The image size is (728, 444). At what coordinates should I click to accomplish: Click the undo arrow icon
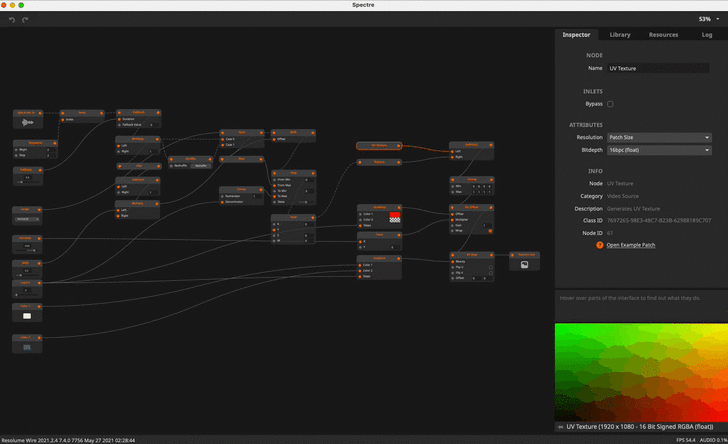pos(12,20)
